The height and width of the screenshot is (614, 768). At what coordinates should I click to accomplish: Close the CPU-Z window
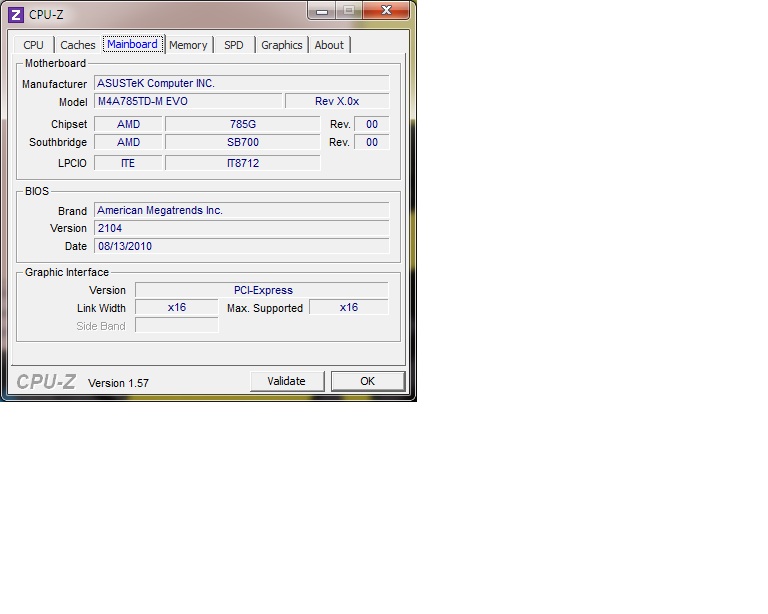click(386, 10)
